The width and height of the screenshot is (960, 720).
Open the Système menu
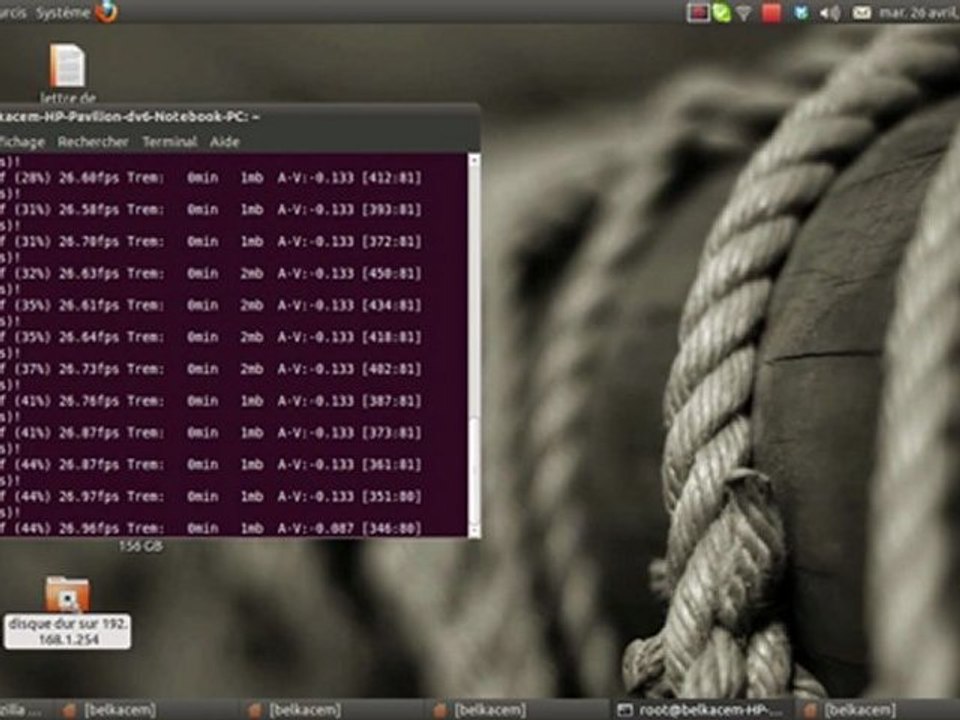(x=63, y=12)
